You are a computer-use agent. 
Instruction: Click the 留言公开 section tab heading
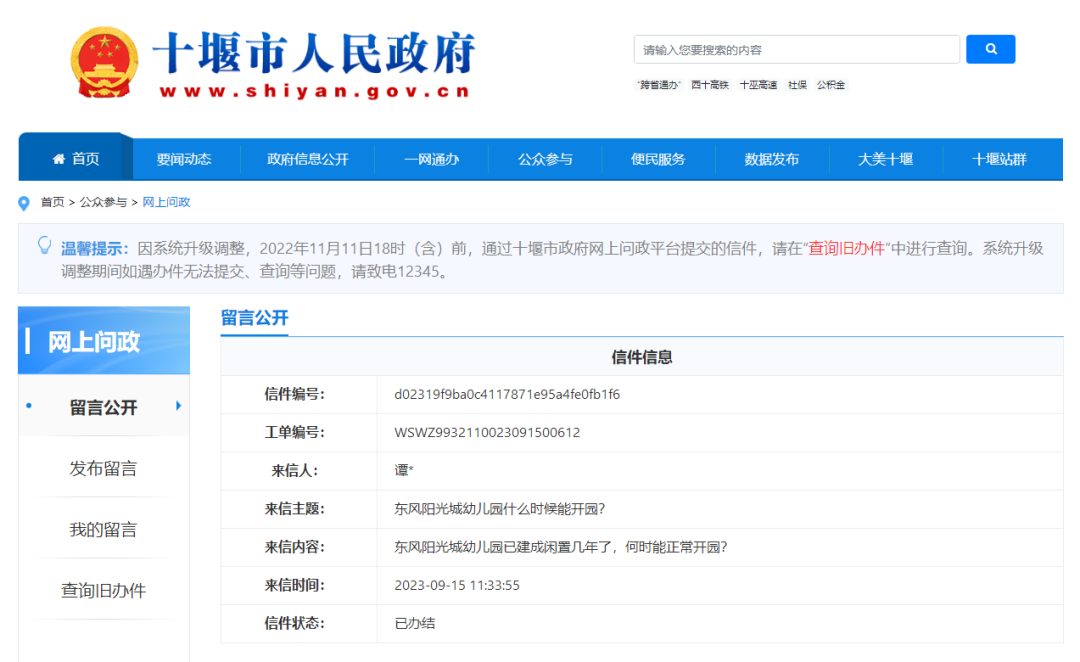click(x=254, y=318)
